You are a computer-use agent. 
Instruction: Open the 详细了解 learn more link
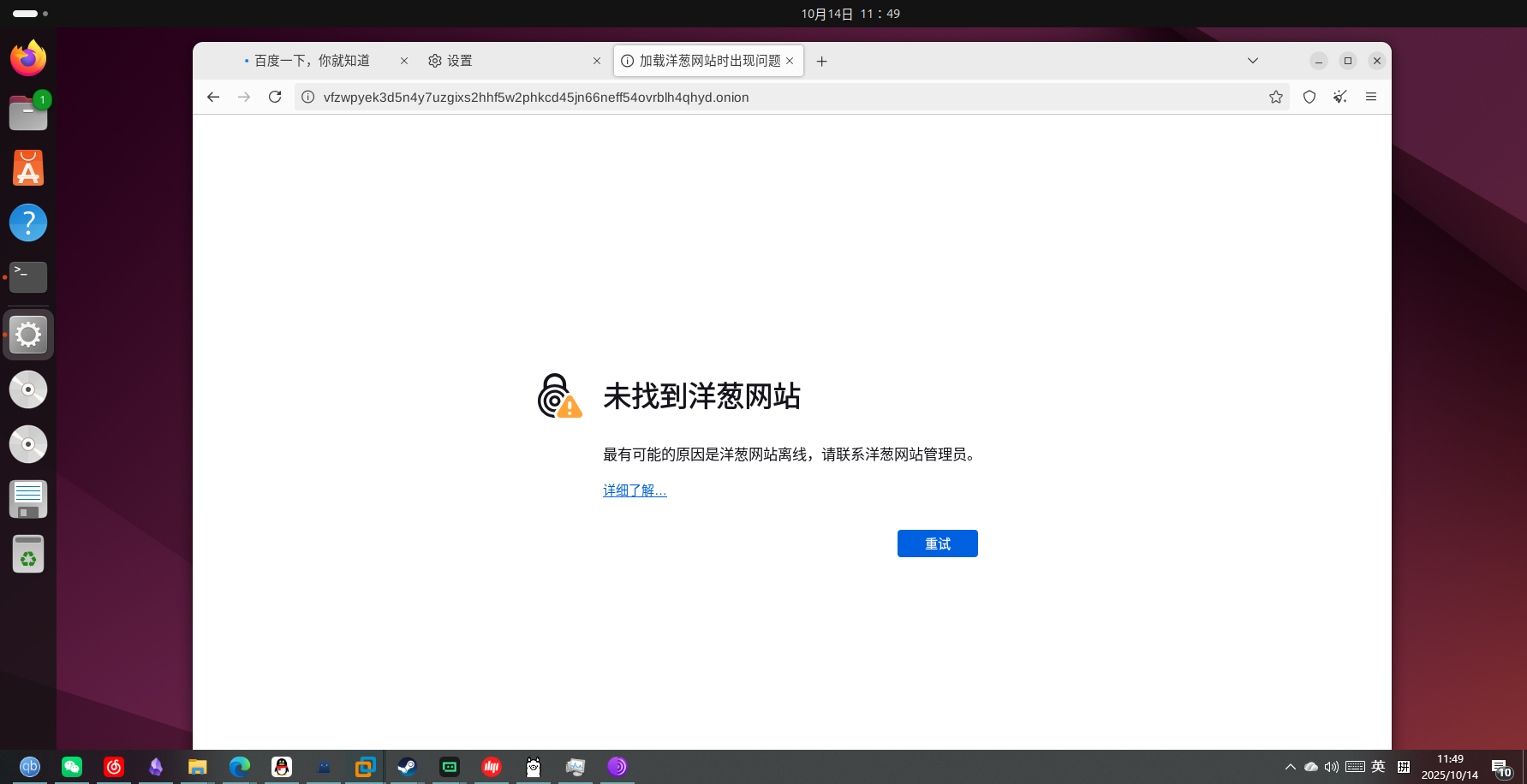pyautogui.click(x=634, y=490)
